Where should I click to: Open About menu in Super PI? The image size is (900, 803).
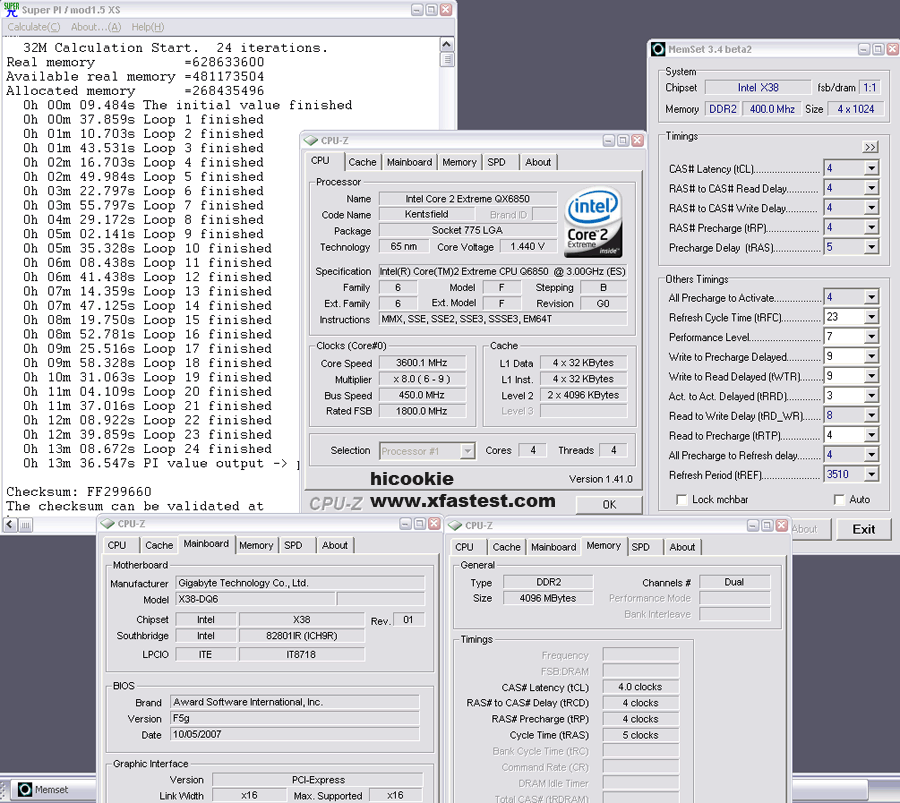coord(96,27)
